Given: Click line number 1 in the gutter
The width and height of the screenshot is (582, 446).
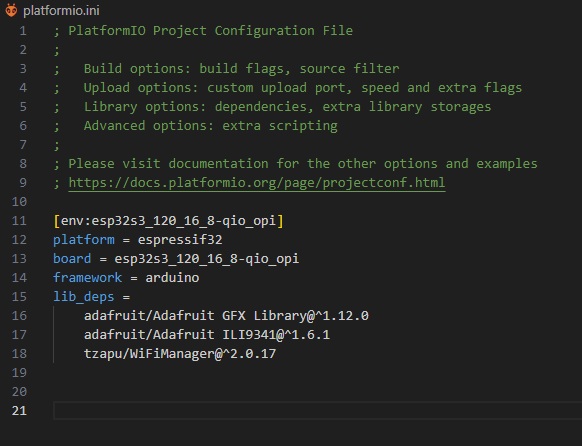Looking at the screenshot, I should point(23,31).
